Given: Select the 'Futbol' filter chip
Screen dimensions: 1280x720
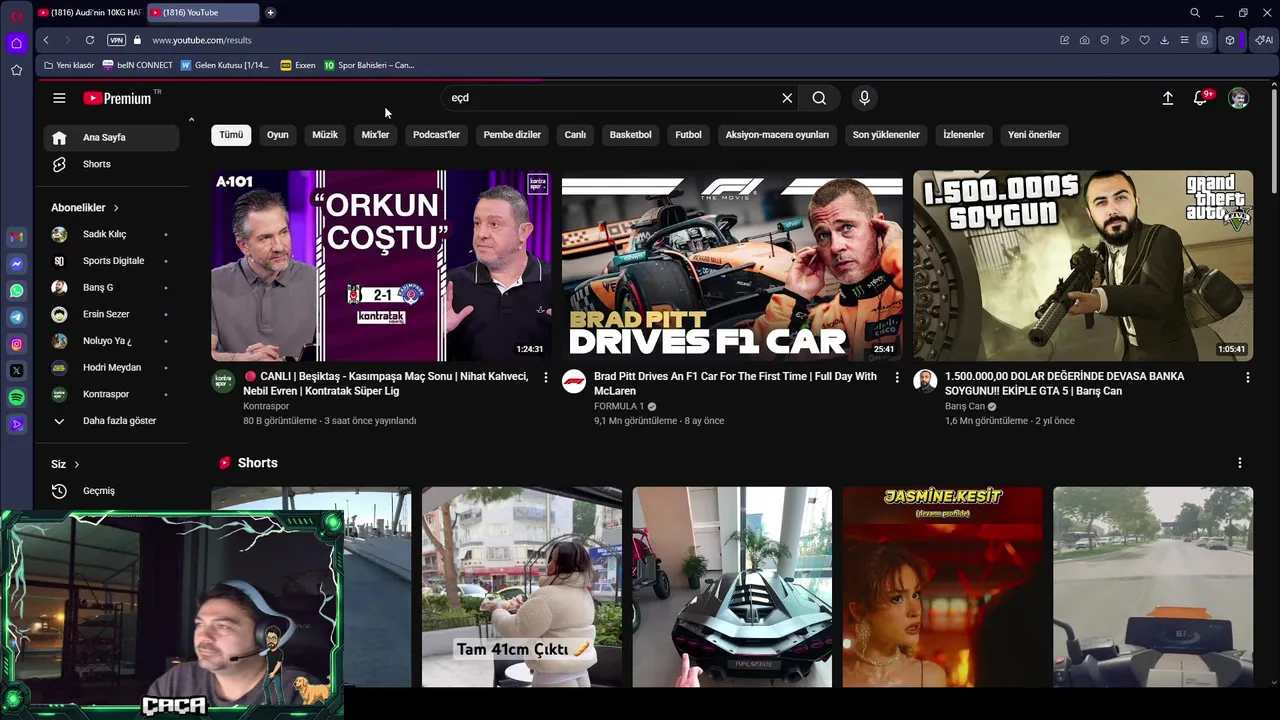Looking at the screenshot, I should [689, 135].
